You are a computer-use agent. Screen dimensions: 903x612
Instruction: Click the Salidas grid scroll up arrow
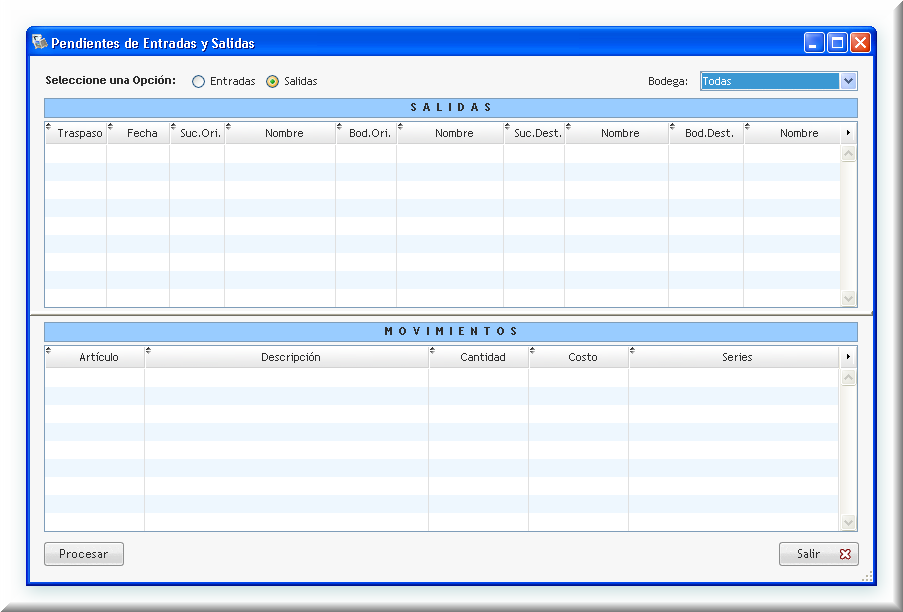pos(848,154)
